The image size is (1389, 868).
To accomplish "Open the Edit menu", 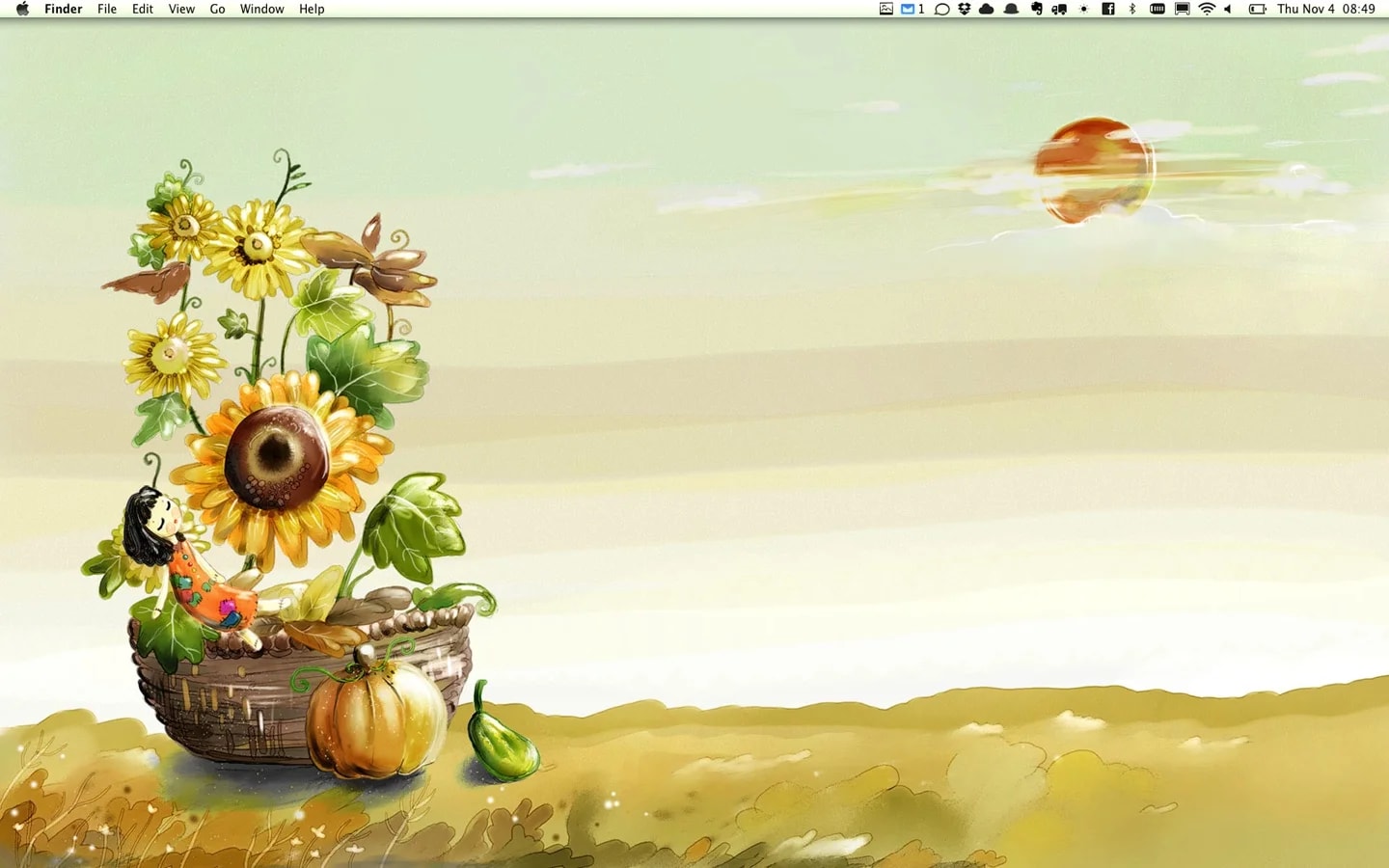I will 143,9.
